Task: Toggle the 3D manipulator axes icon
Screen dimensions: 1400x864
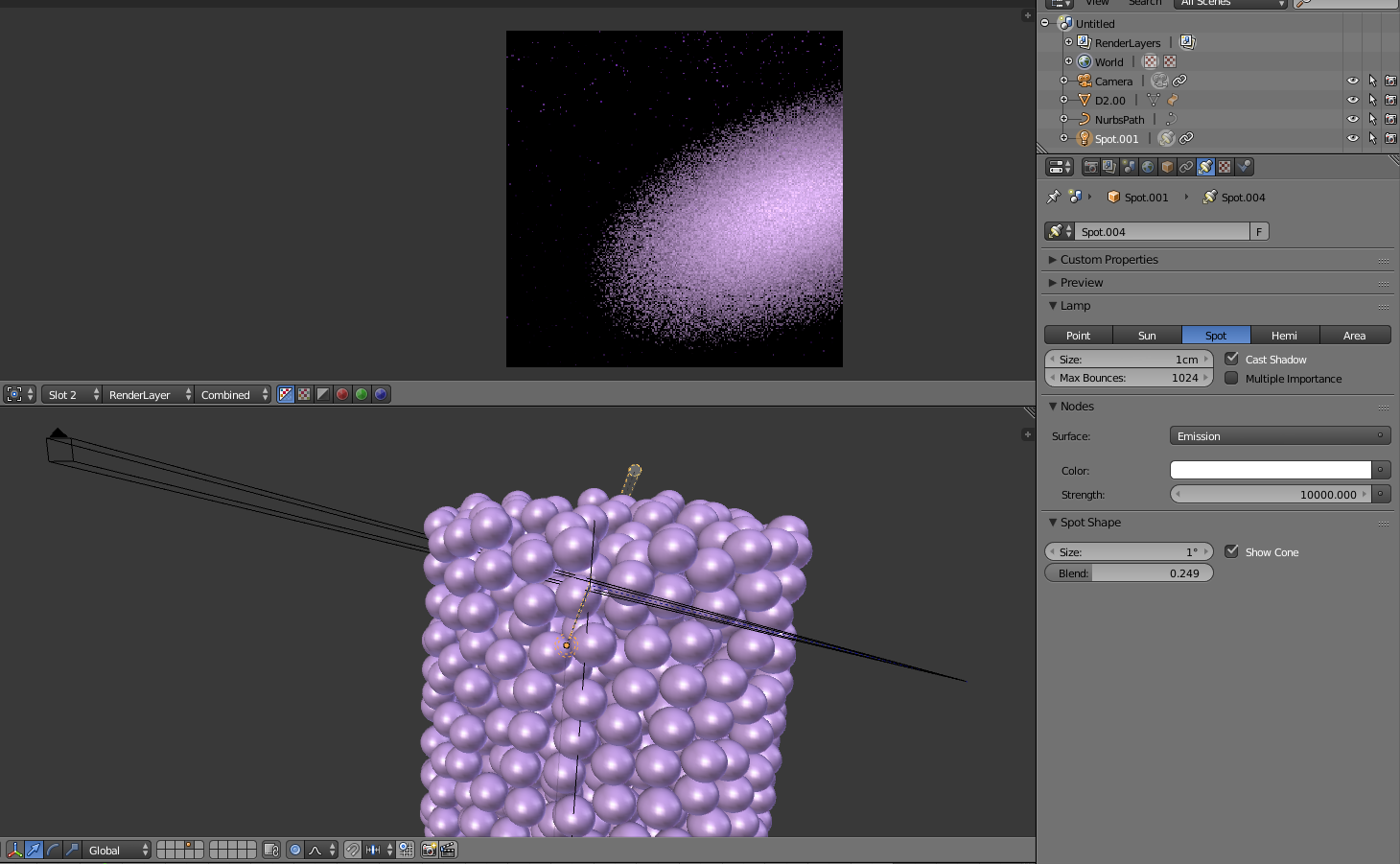Action: click(14, 850)
